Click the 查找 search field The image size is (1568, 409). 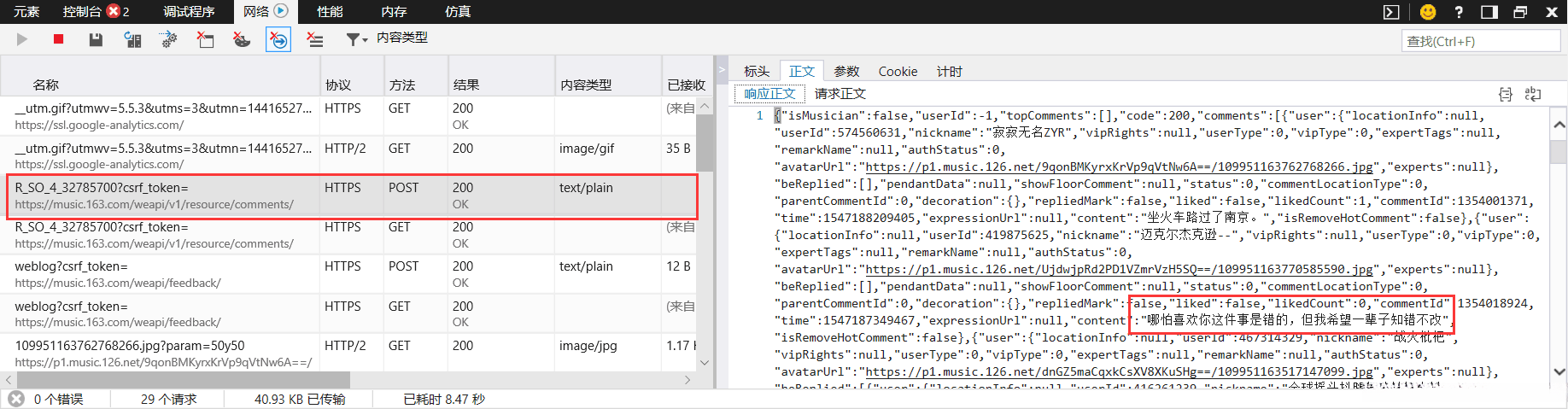[1481, 41]
